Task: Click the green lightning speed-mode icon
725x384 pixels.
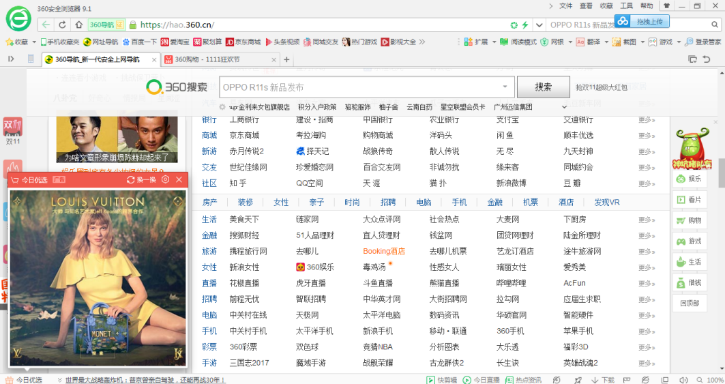Action: 525,25
